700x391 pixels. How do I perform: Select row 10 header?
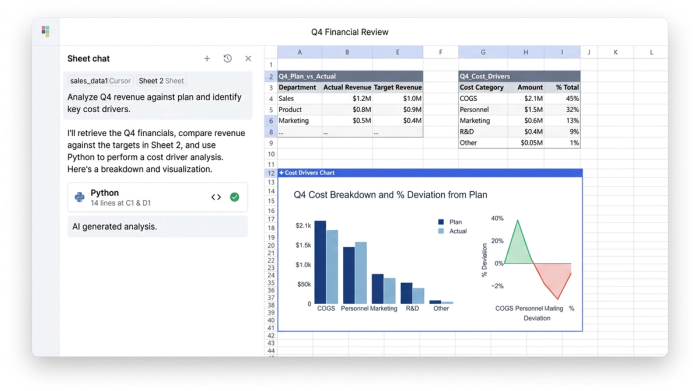tap(271, 154)
